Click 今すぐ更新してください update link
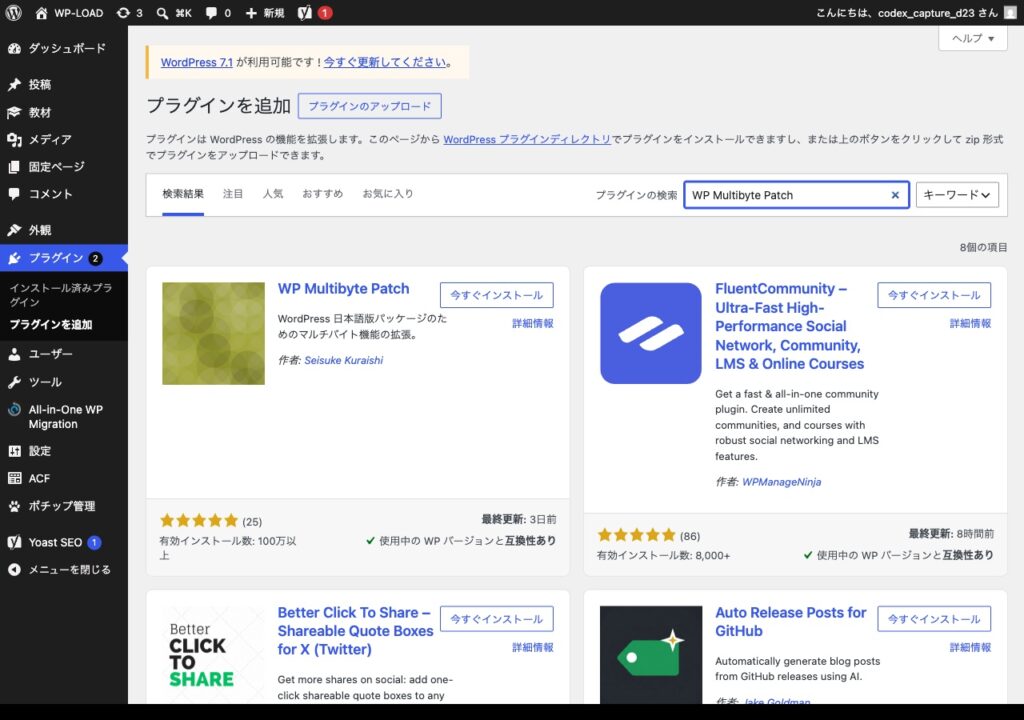This screenshot has height=720, width=1024. tap(385, 62)
